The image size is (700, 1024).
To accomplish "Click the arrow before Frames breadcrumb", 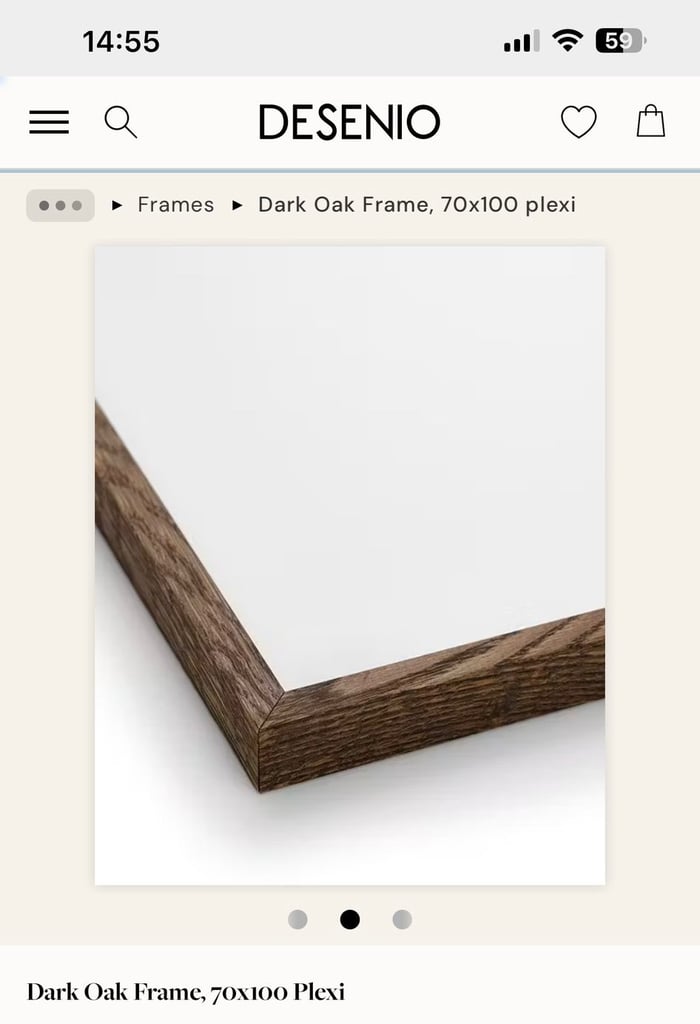I will click(x=118, y=205).
